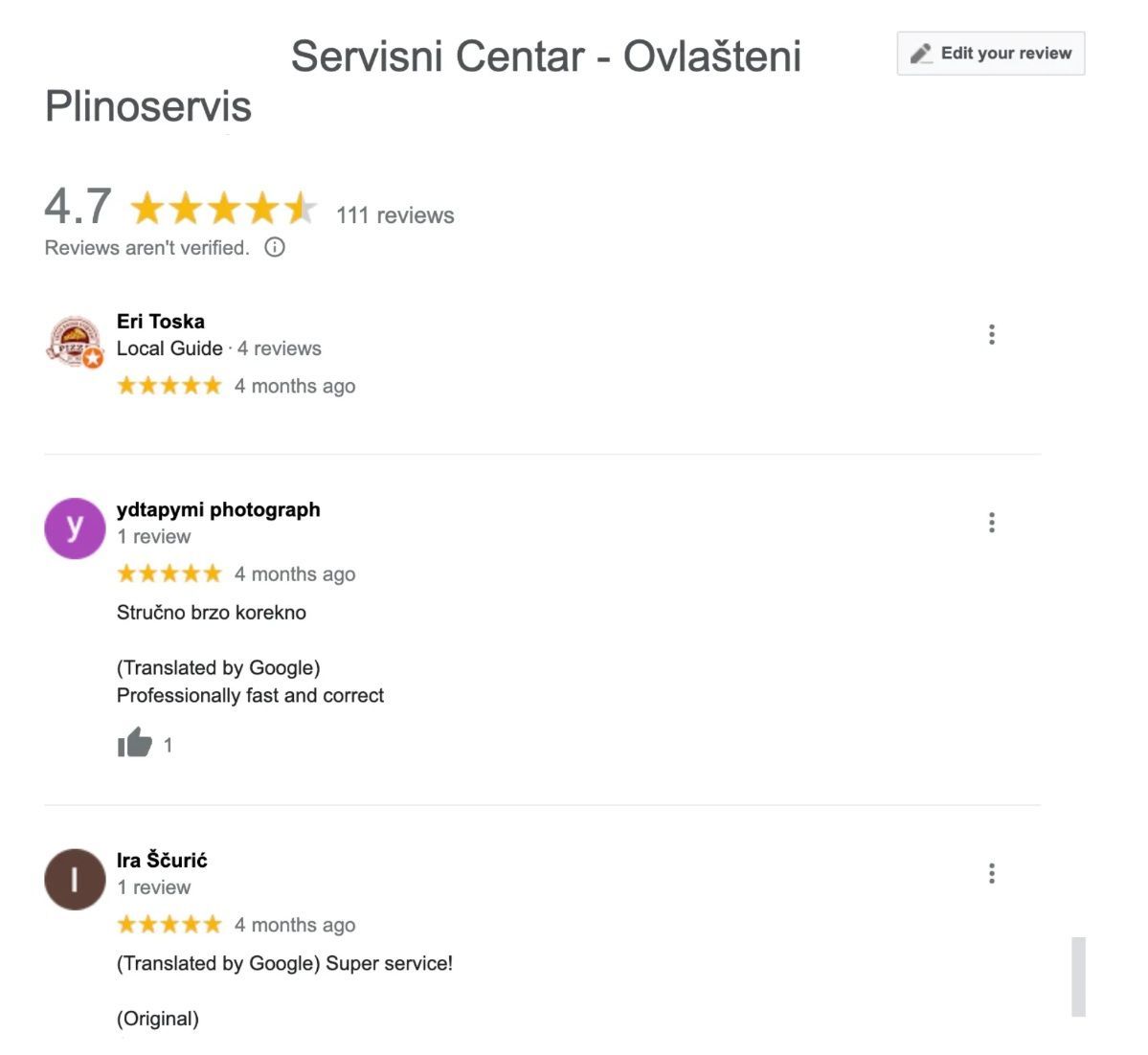Open three-dot menu for ydtapymi photograph's review
Viewport: 1148px width, 1055px height.
point(991,523)
